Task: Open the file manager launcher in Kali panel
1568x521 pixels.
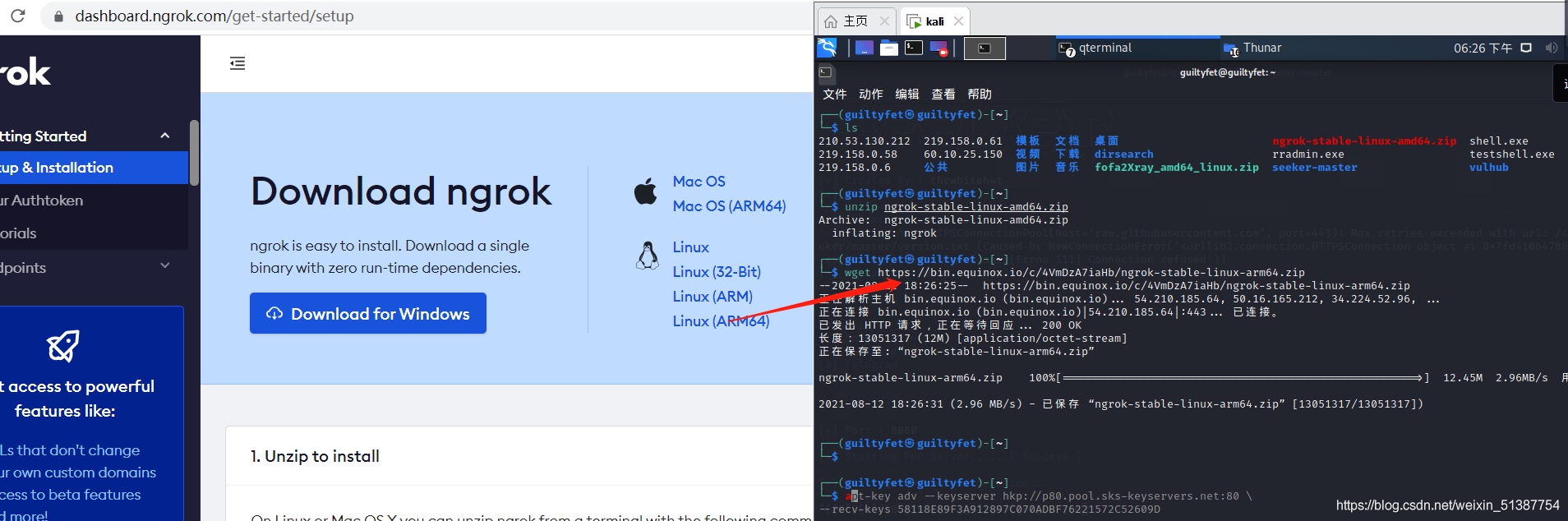Action: [x=888, y=48]
